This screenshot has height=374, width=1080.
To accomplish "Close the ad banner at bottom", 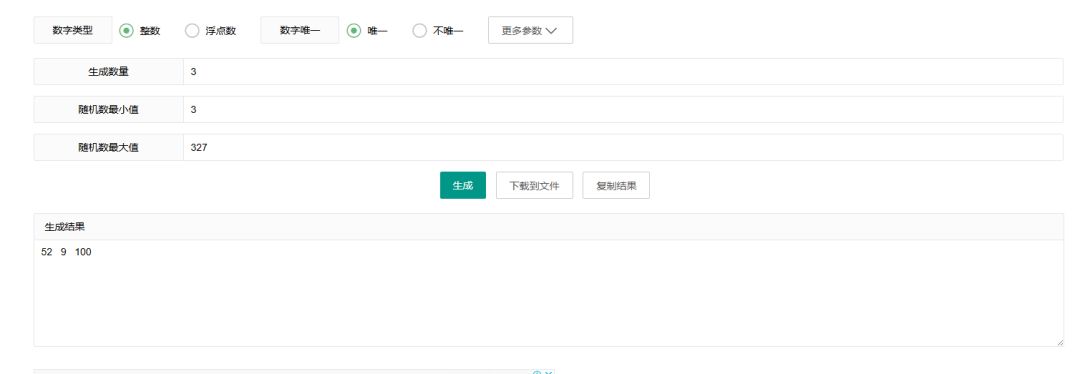I will (548, 373).
